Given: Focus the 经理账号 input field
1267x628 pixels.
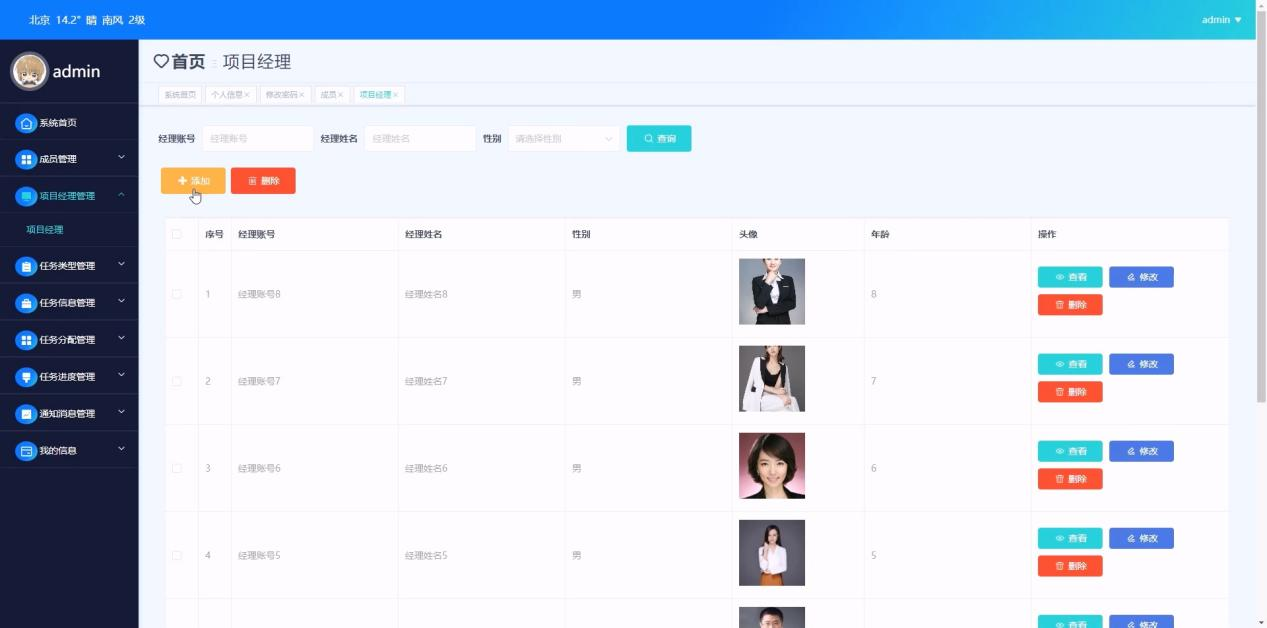Looking at the screenshot, I should [257, 139].
